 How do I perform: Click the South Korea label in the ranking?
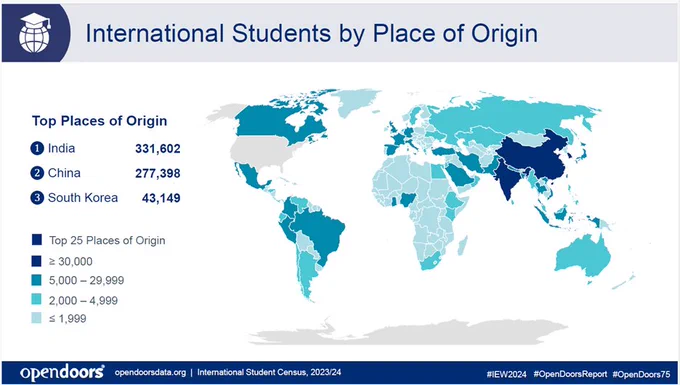coord(82,198)
